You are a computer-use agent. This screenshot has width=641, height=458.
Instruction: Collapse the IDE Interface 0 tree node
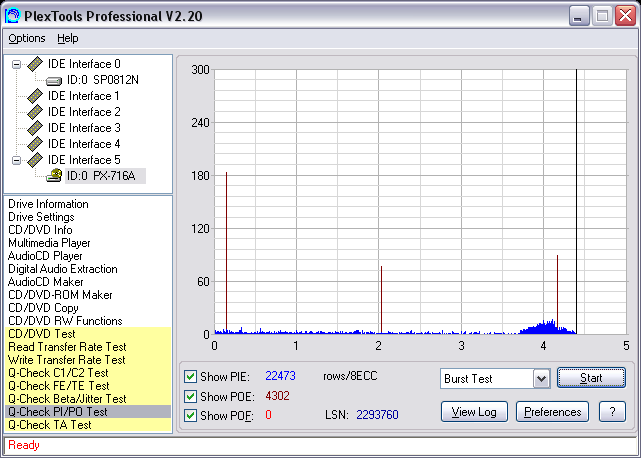pyautogui.click(x=16, y=64)
